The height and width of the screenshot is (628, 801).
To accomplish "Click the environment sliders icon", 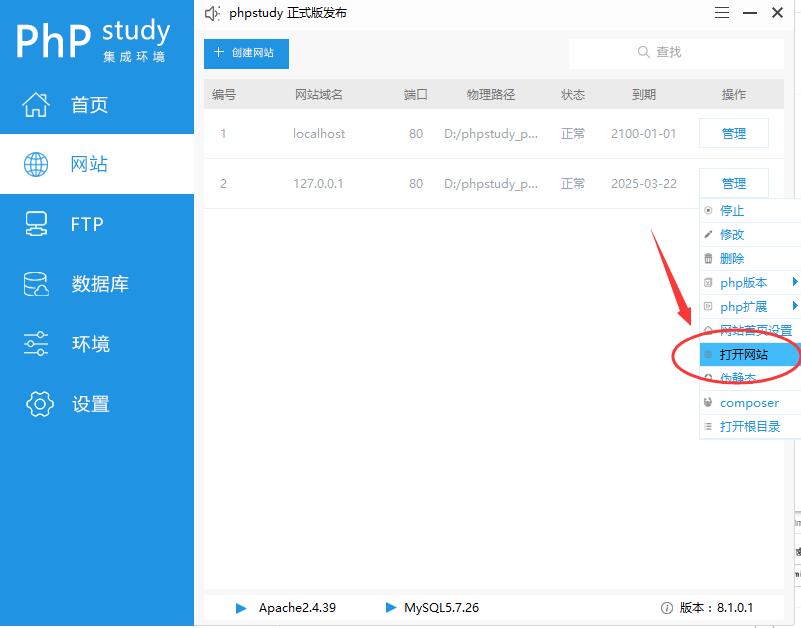I will pyautogui.click(x=36, y=344).
